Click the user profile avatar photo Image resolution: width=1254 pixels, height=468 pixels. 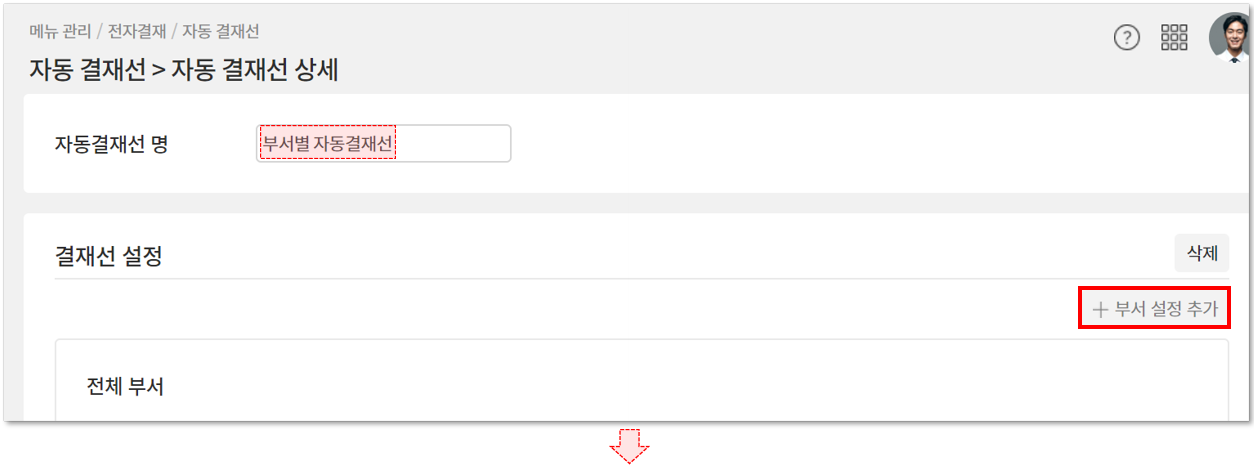coord(1230,38)
